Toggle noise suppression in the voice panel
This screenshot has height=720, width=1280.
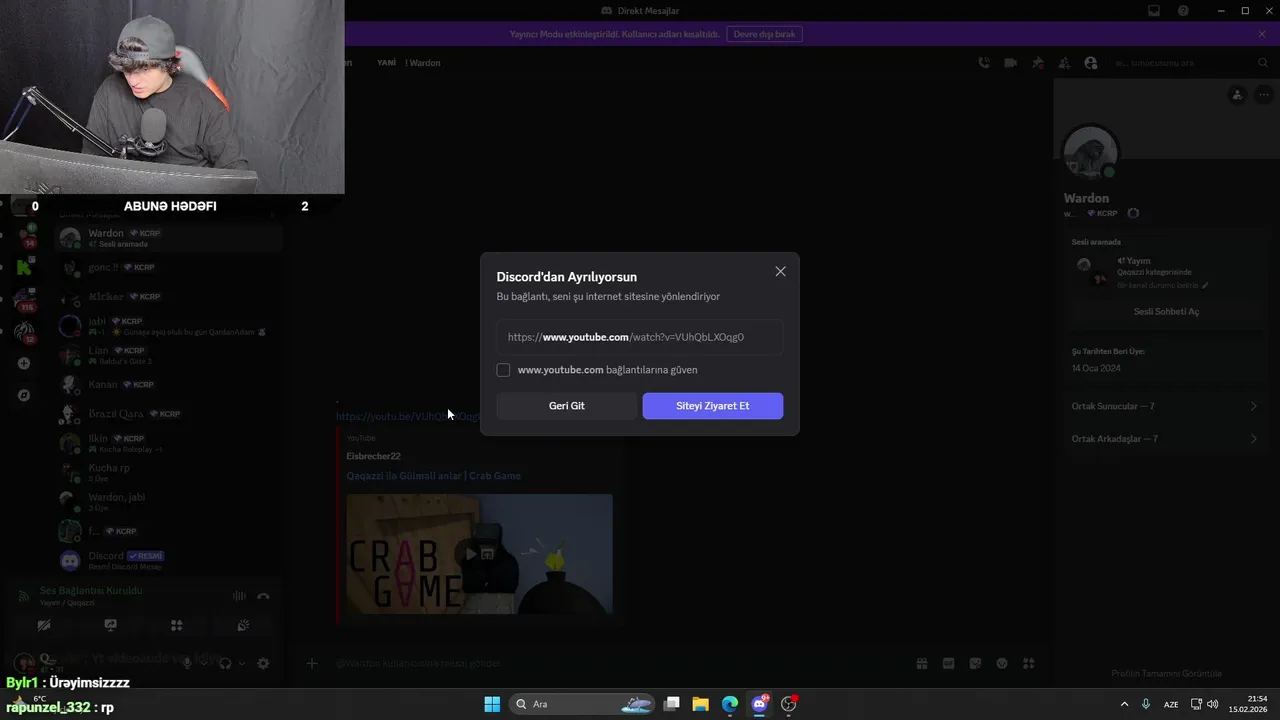point(239,596)
